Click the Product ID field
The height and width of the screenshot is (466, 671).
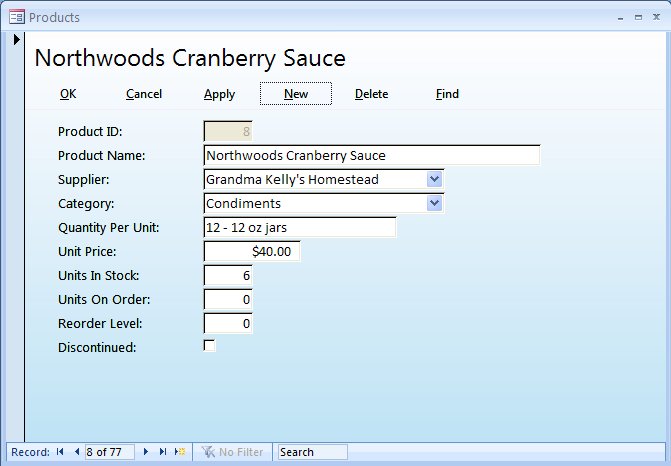(x=228, y=131)
